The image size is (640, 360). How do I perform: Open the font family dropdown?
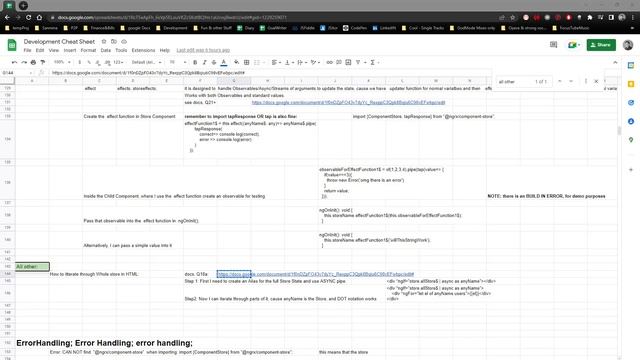point(147,62)
